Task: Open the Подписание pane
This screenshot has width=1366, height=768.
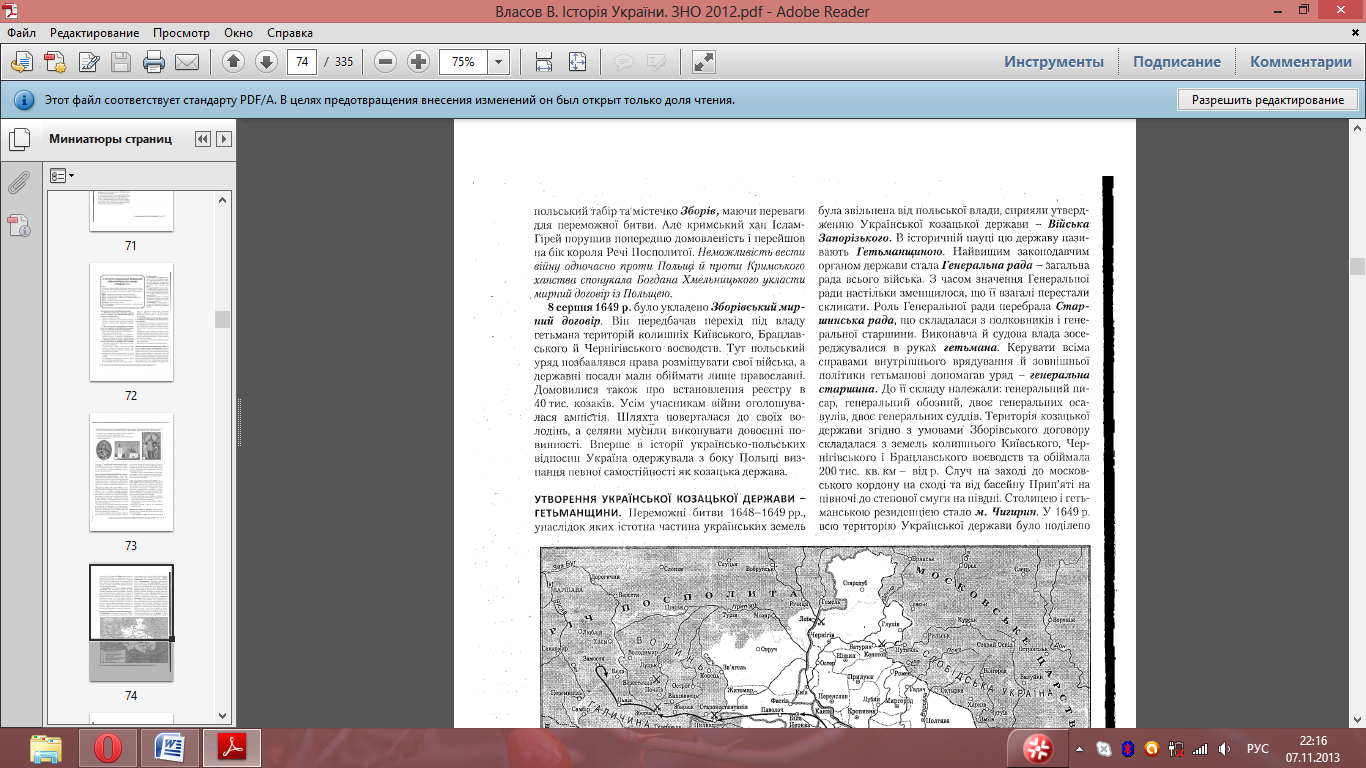Action: 1177,62
